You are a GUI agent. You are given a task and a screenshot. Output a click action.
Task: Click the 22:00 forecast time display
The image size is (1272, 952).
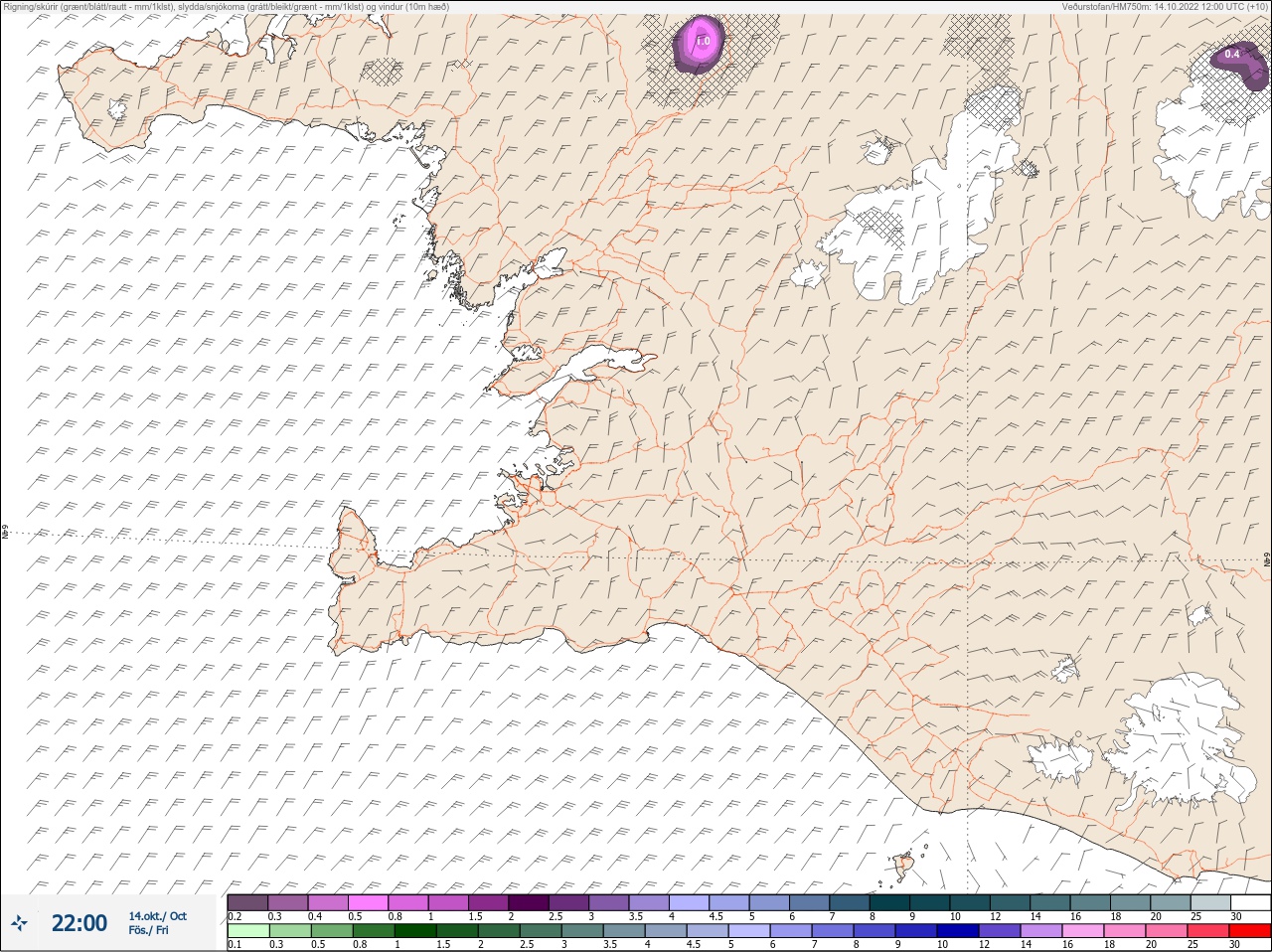(79, 923)
